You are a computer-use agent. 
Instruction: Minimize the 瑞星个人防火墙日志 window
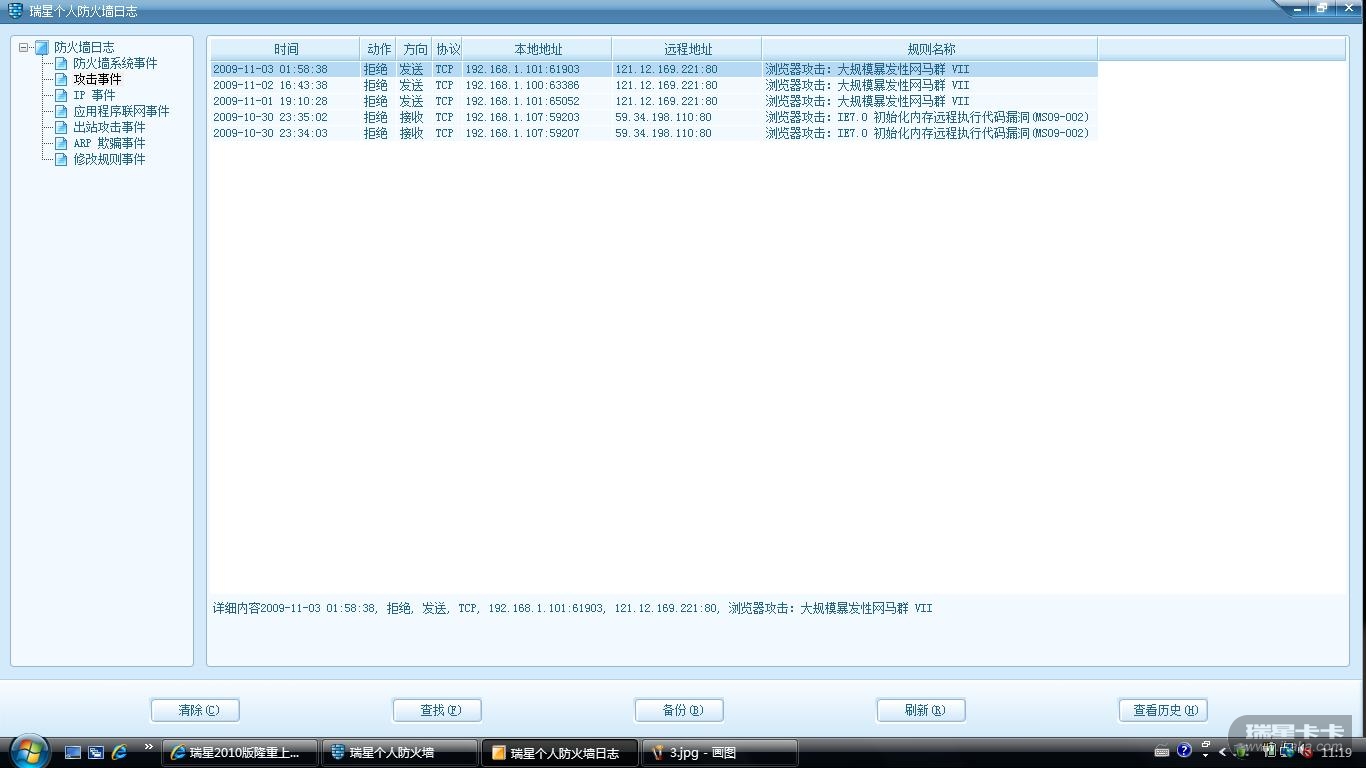pos(1298,9)
